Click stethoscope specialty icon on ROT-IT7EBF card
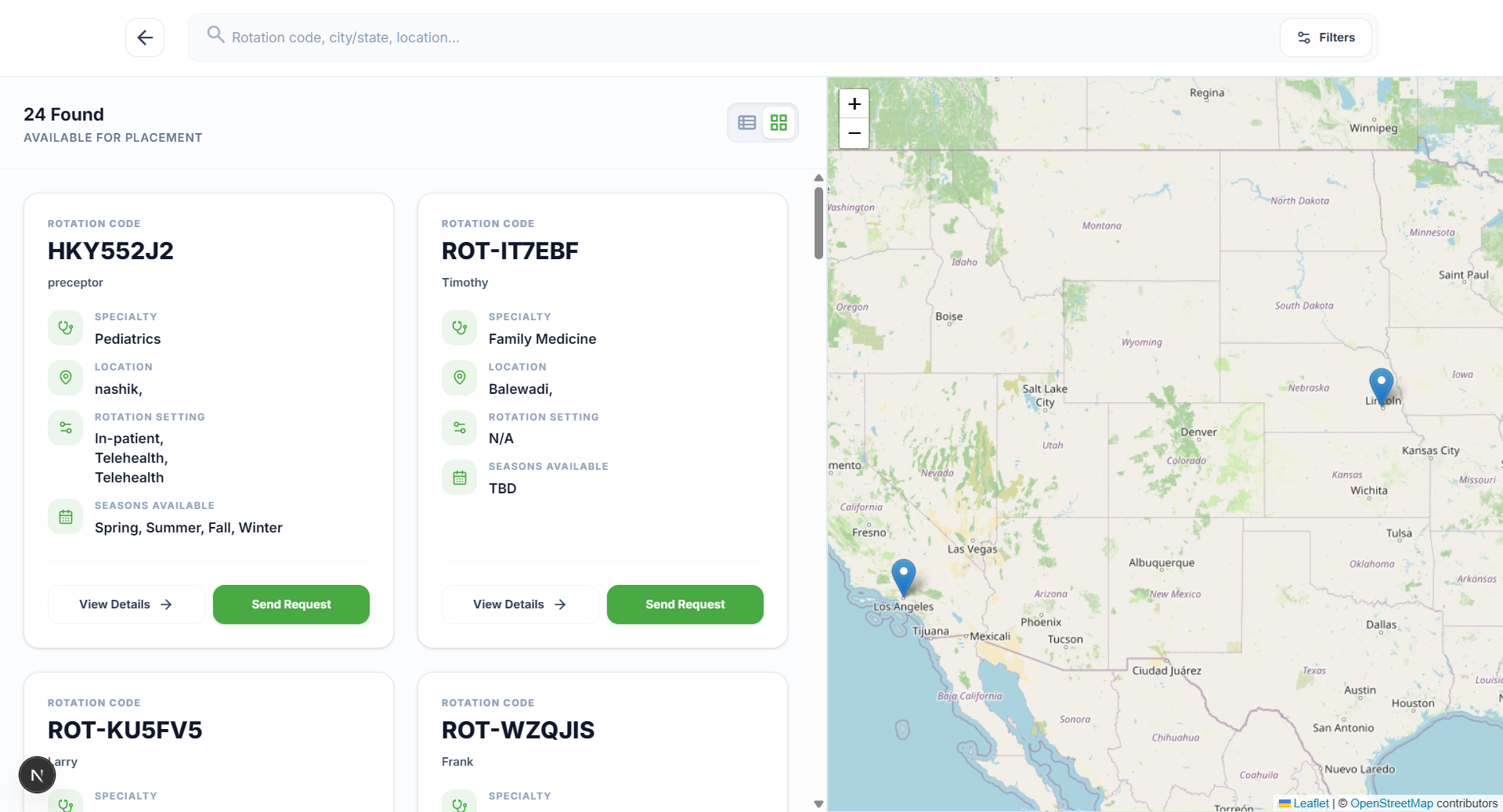Image resolution: width=1503 pixels, height=812 pixels. 460,328
